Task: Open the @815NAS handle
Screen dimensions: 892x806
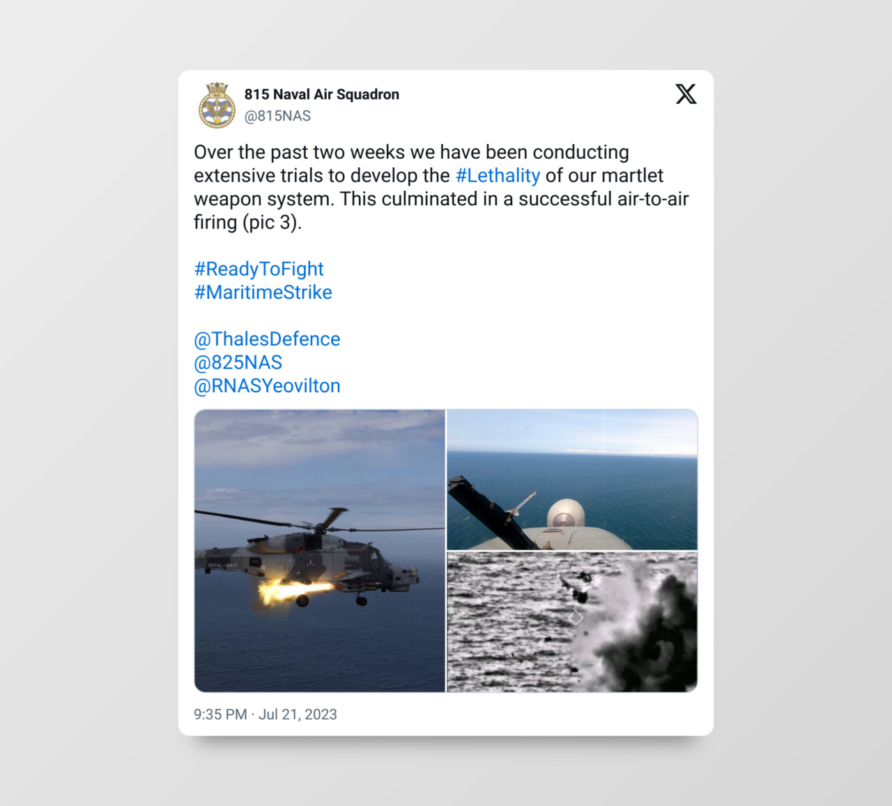Action: point(277,116)
